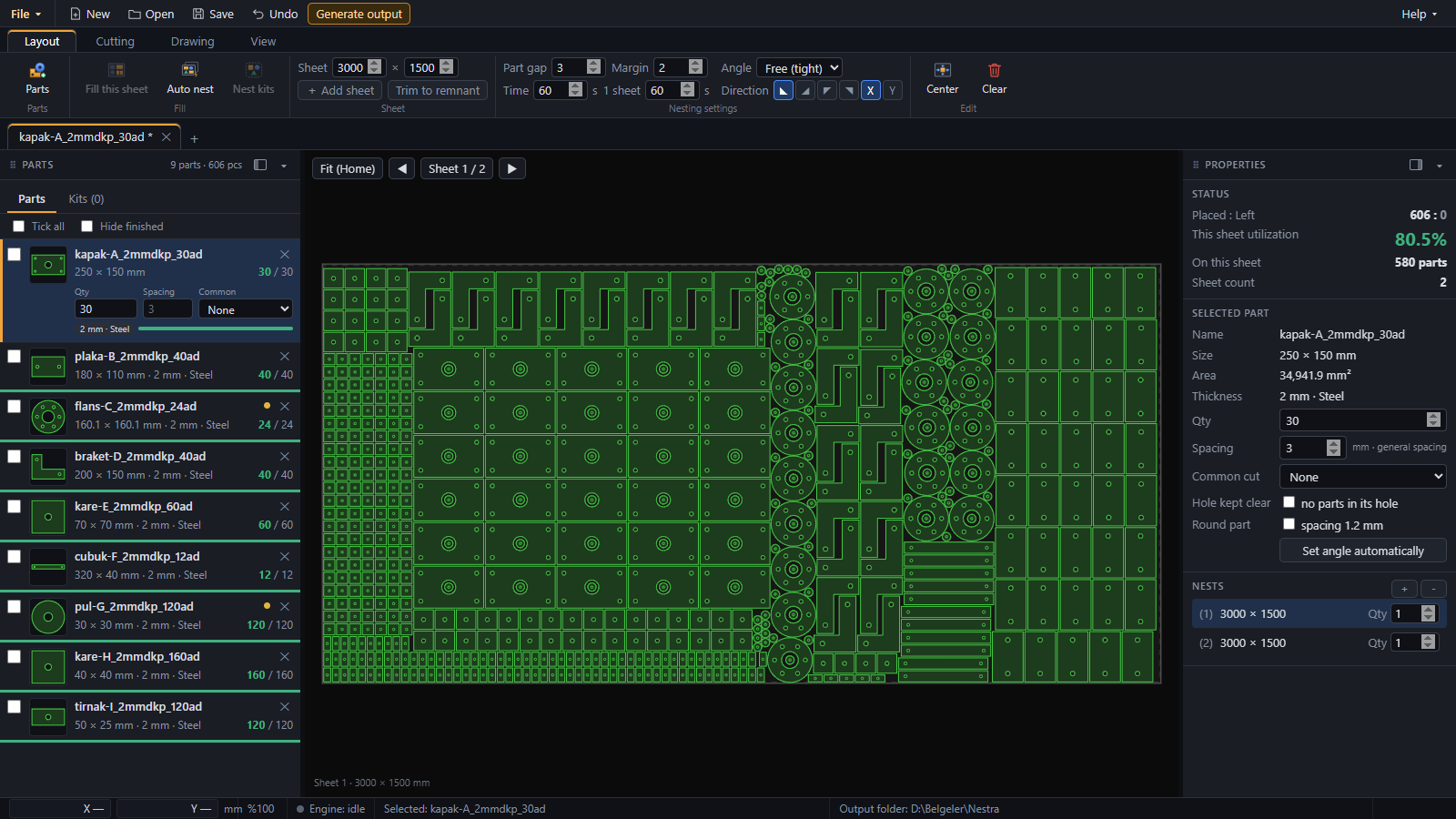Clear the layout with the trash icon
This screenshot has height=819, width=1456.
pyautogui.click(x=995, y=78)
